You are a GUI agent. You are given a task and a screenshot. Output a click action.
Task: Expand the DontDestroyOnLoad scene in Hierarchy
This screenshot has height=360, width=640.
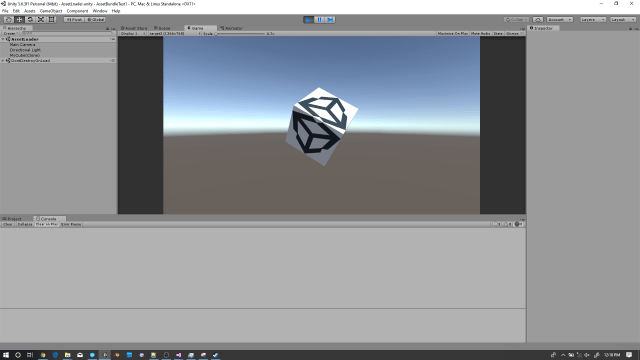point(3,60)
